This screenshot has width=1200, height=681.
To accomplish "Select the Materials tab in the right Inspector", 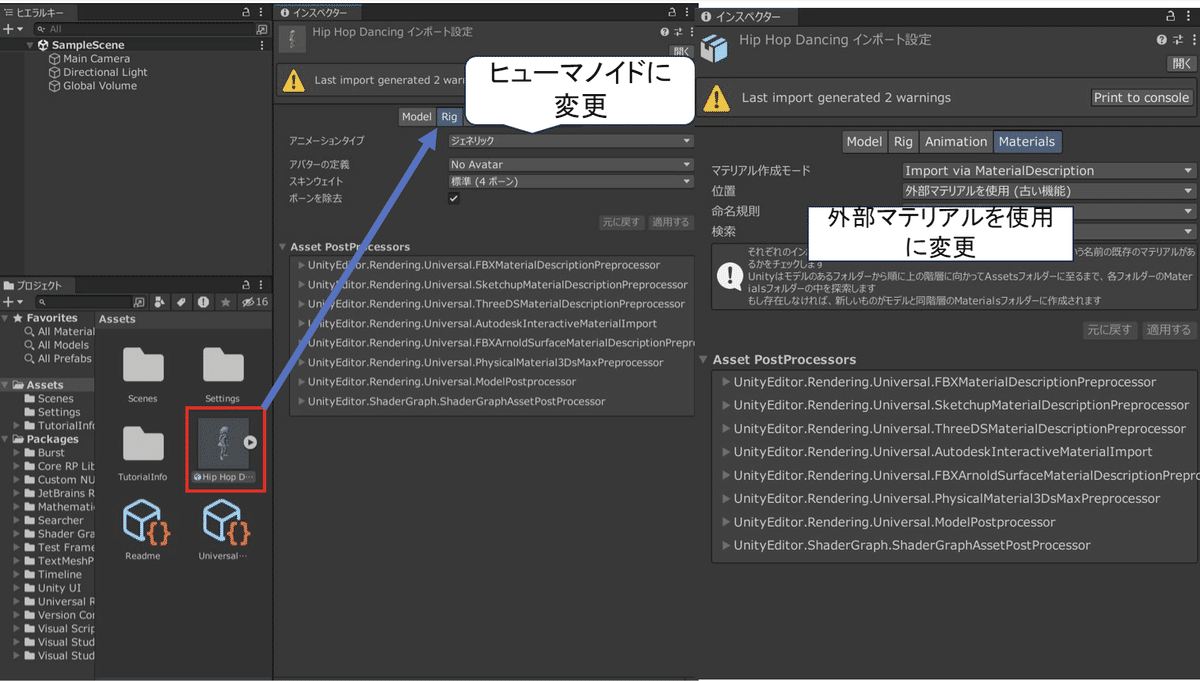I will [1027, 142].
